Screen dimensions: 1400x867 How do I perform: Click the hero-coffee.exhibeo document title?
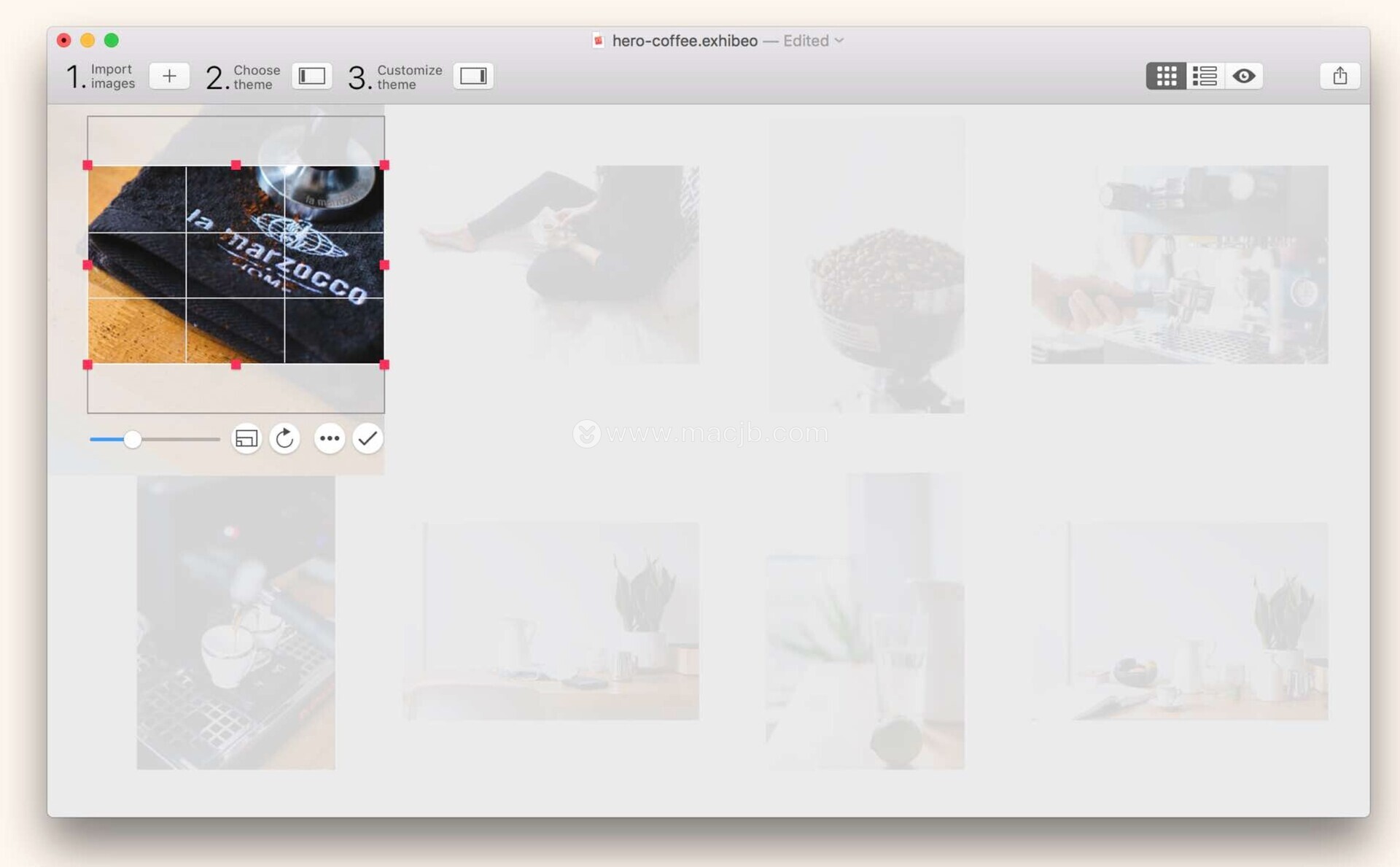(684, 41)
